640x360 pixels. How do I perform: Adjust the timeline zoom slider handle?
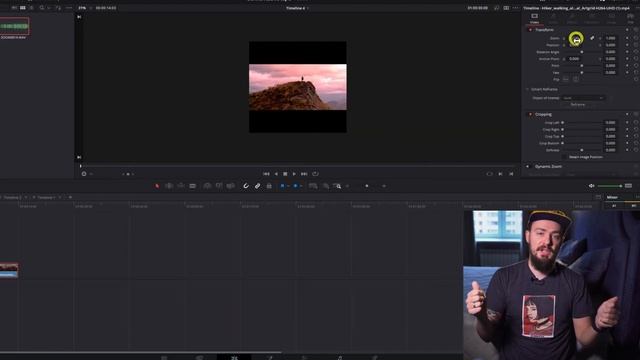tap(367, 186)
